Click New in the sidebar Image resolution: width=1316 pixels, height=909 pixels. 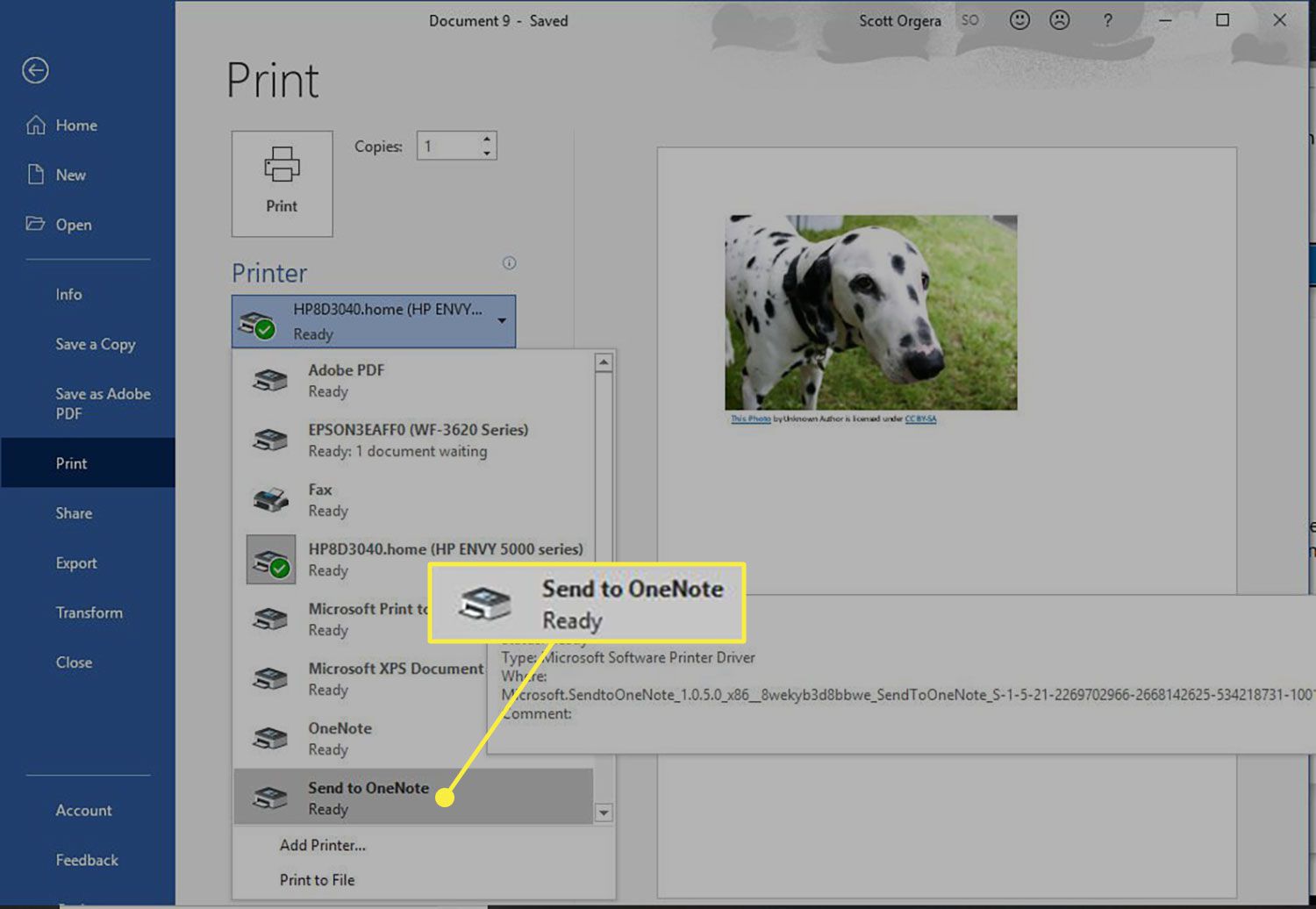click(71, 175)
